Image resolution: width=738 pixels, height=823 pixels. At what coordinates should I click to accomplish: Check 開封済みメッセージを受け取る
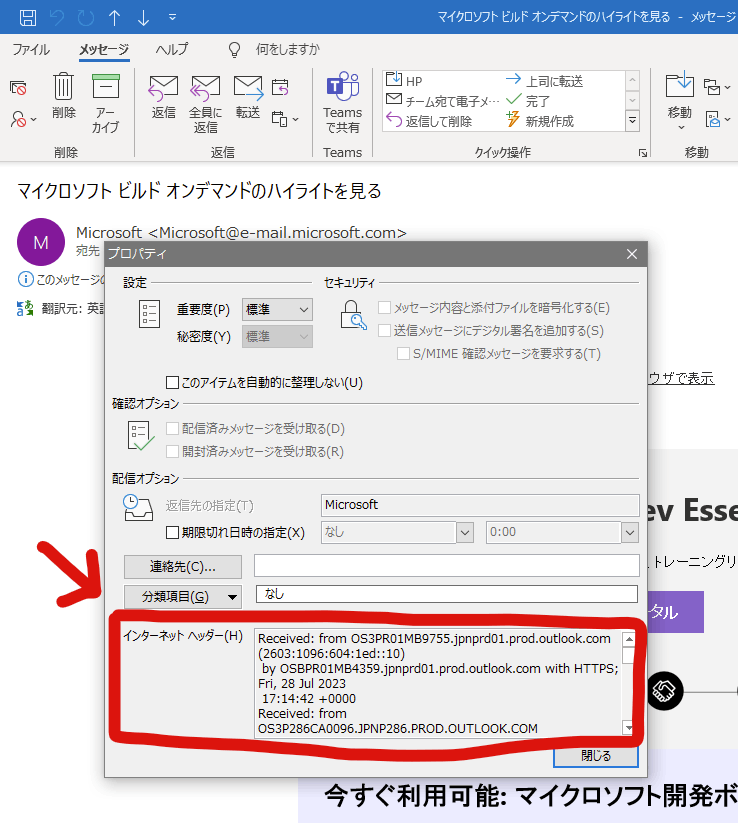point(172,451)
